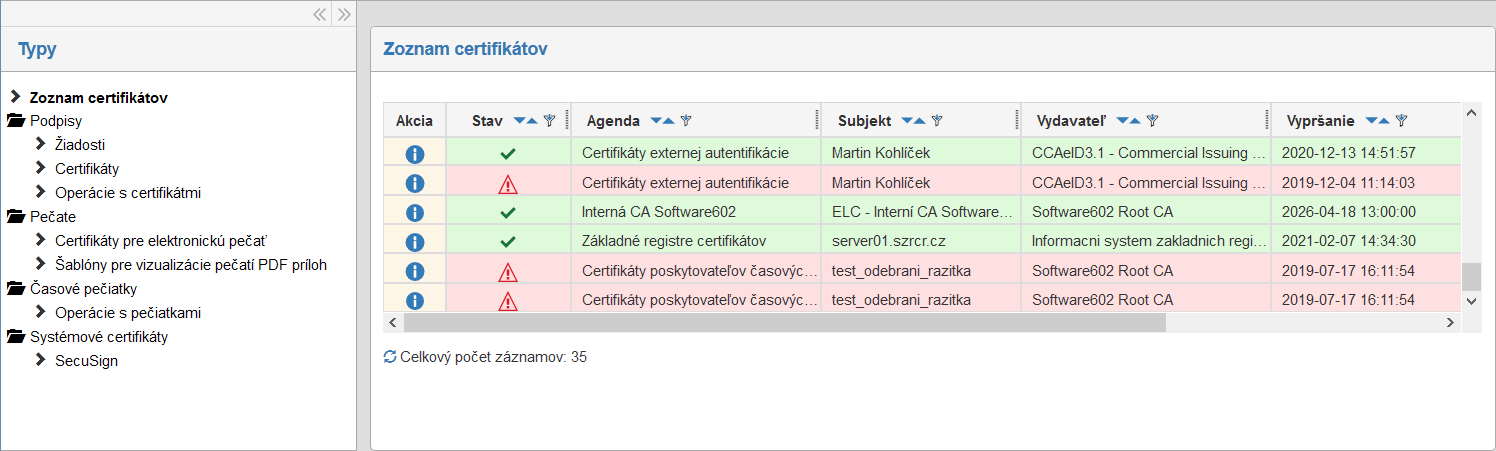The image size is (1496, 451).
Task: Click the filter icon on Vypršanie column
Action: coord(1402,121)
